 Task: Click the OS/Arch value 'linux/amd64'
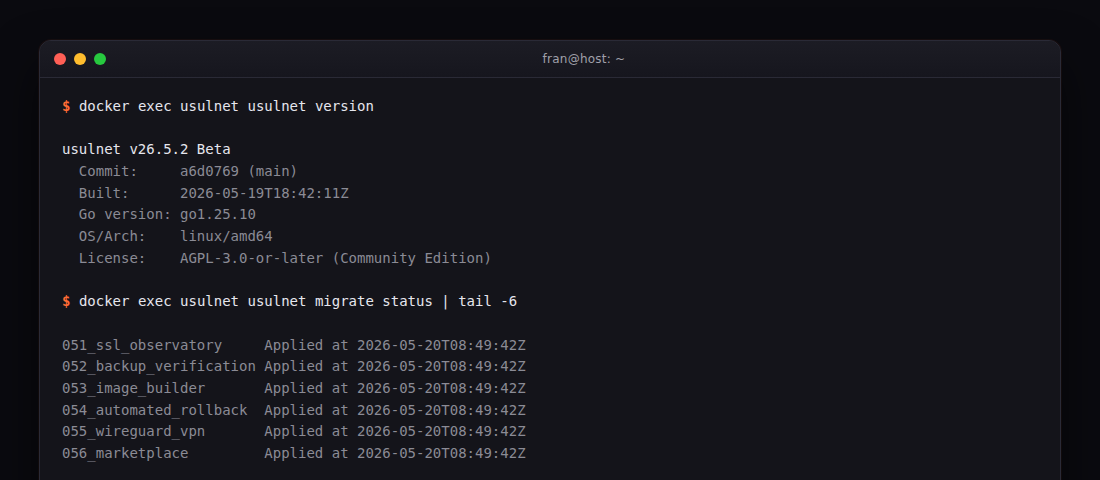(226, 236)
